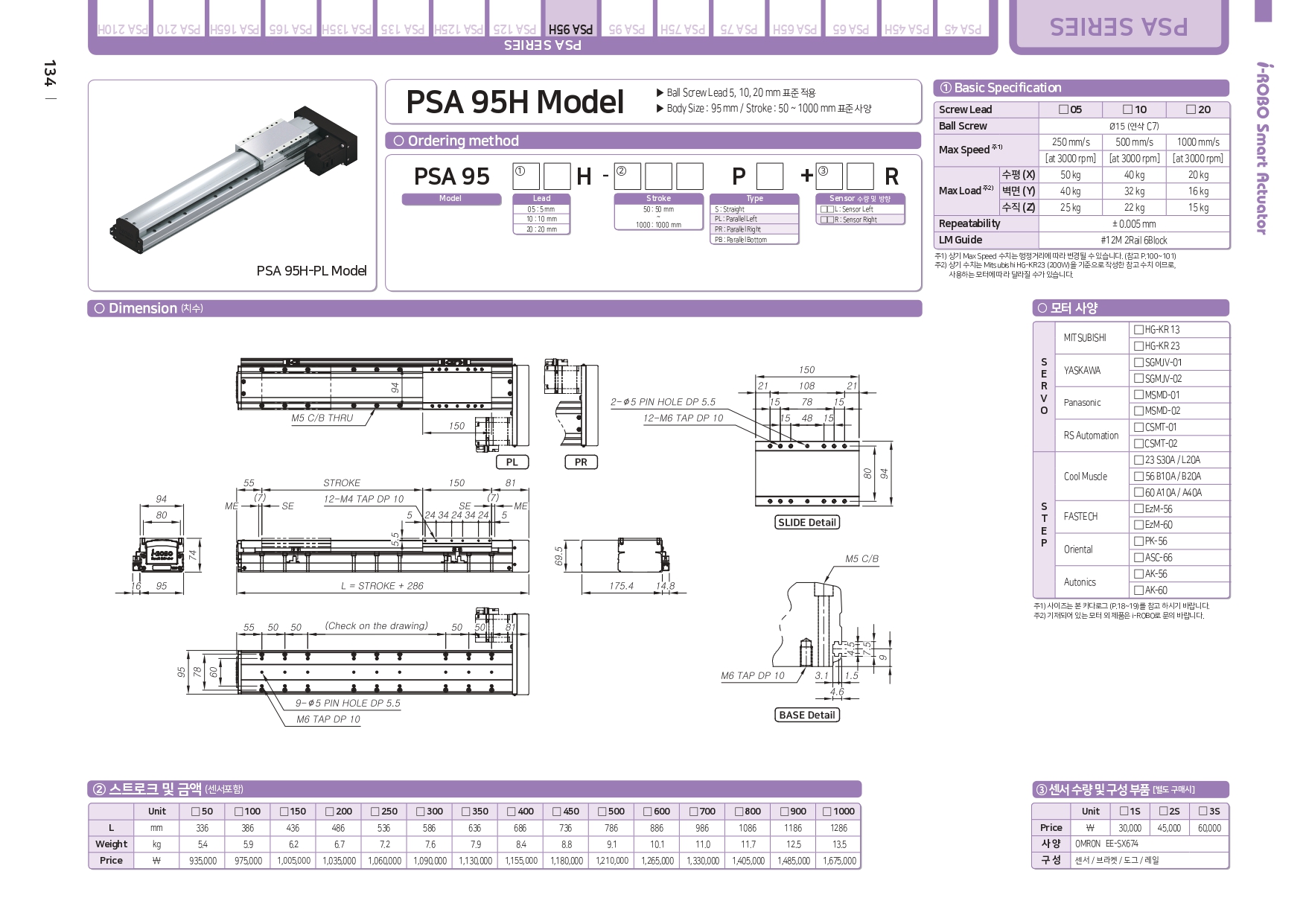
Task: Switch to the PSA 65H tab
Action: (x=794, y=19)
